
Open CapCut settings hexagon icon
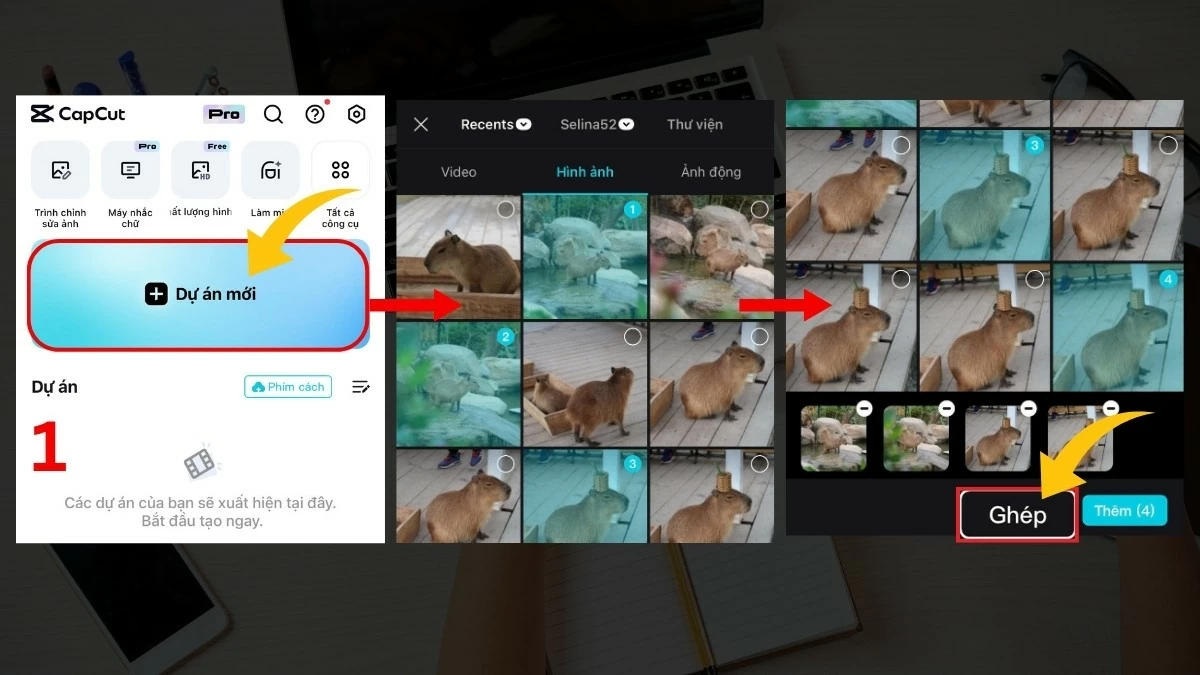click(356, 114)
